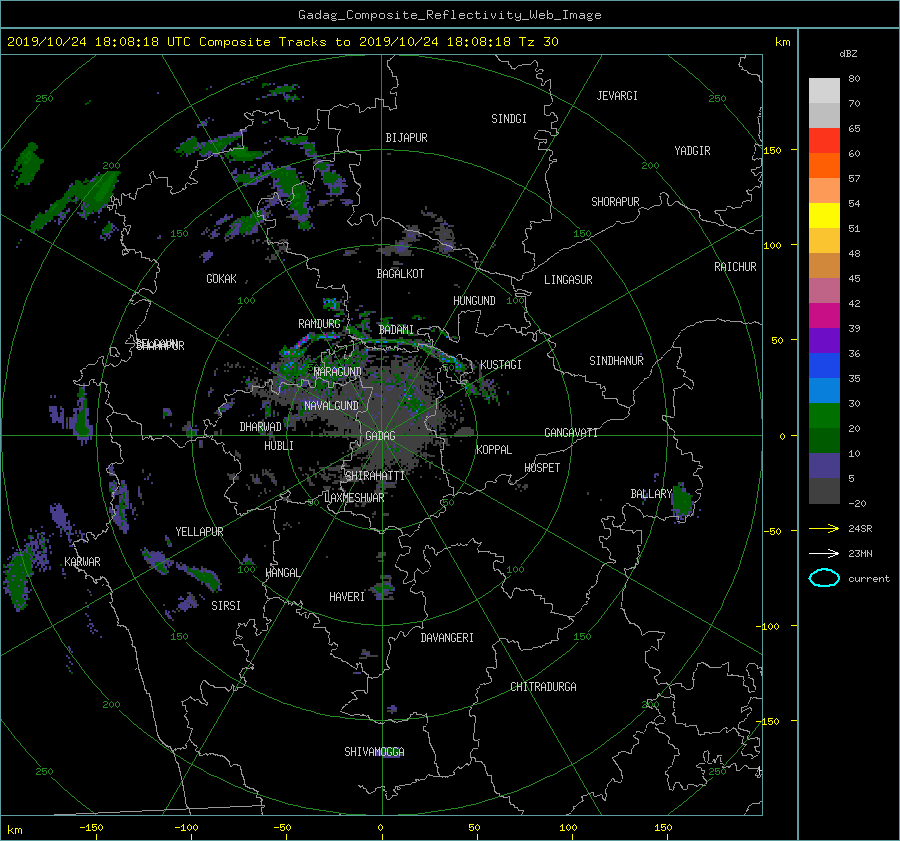The image size is (900, 841).
Task: Select the red 65 dBZ color swatch
Action: click(824, 140)
